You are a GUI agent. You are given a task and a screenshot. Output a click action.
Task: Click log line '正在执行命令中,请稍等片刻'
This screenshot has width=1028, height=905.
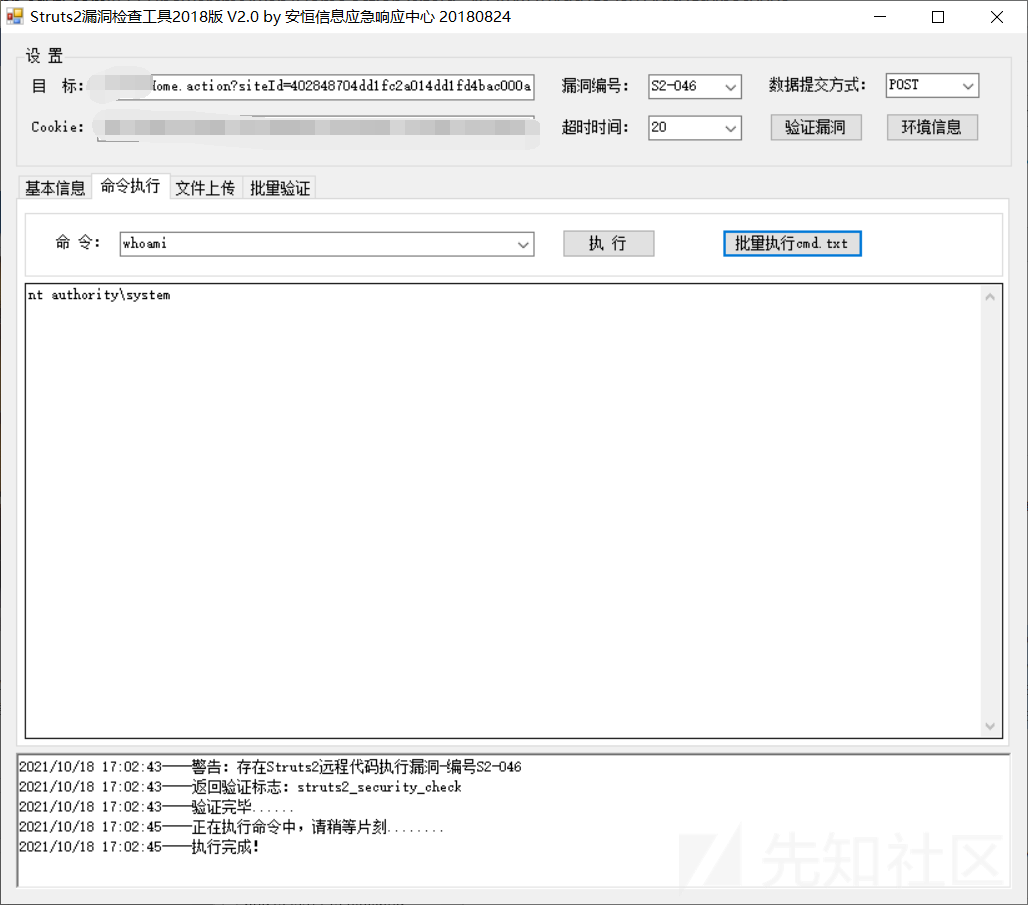pyautogui.click(x=231, y=827)
